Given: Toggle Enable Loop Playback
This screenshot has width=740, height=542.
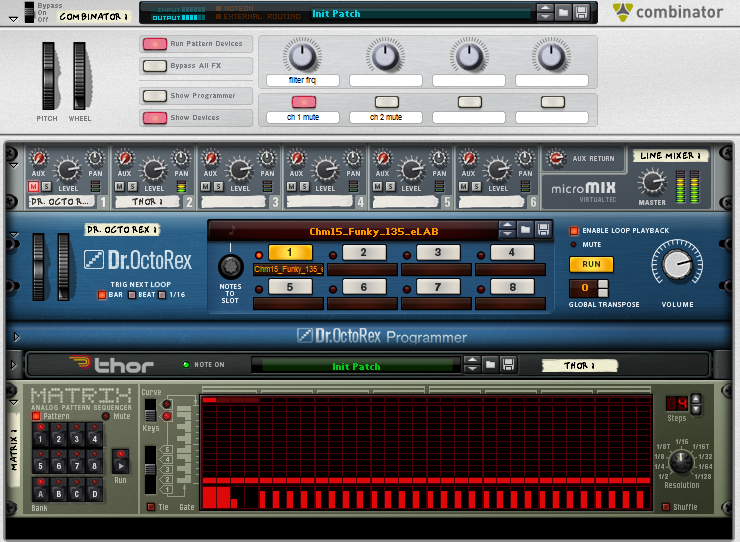Looking at the screenshot, I should 574,231.
